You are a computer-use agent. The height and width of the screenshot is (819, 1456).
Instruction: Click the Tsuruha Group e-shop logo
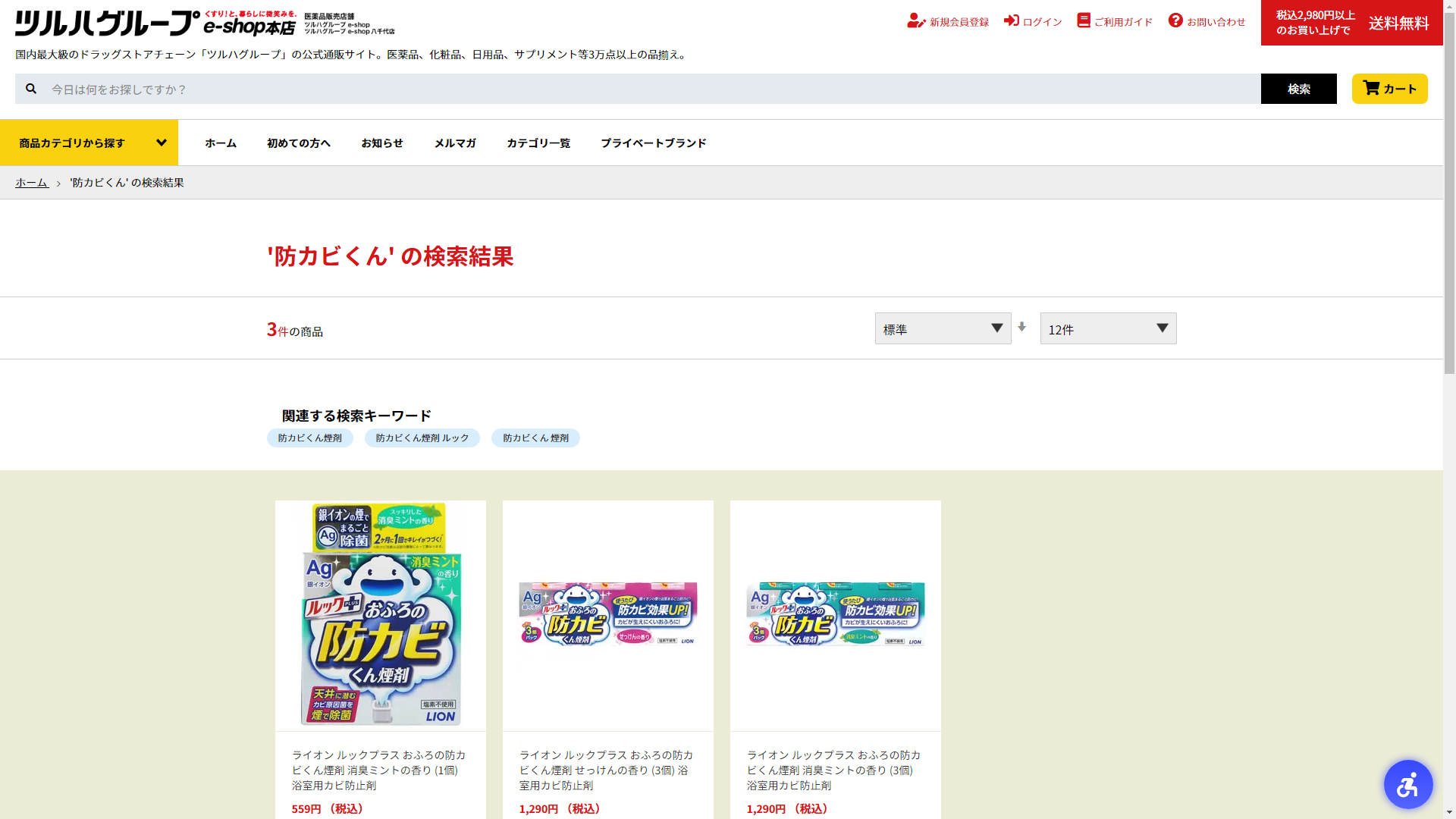point(155,23)
